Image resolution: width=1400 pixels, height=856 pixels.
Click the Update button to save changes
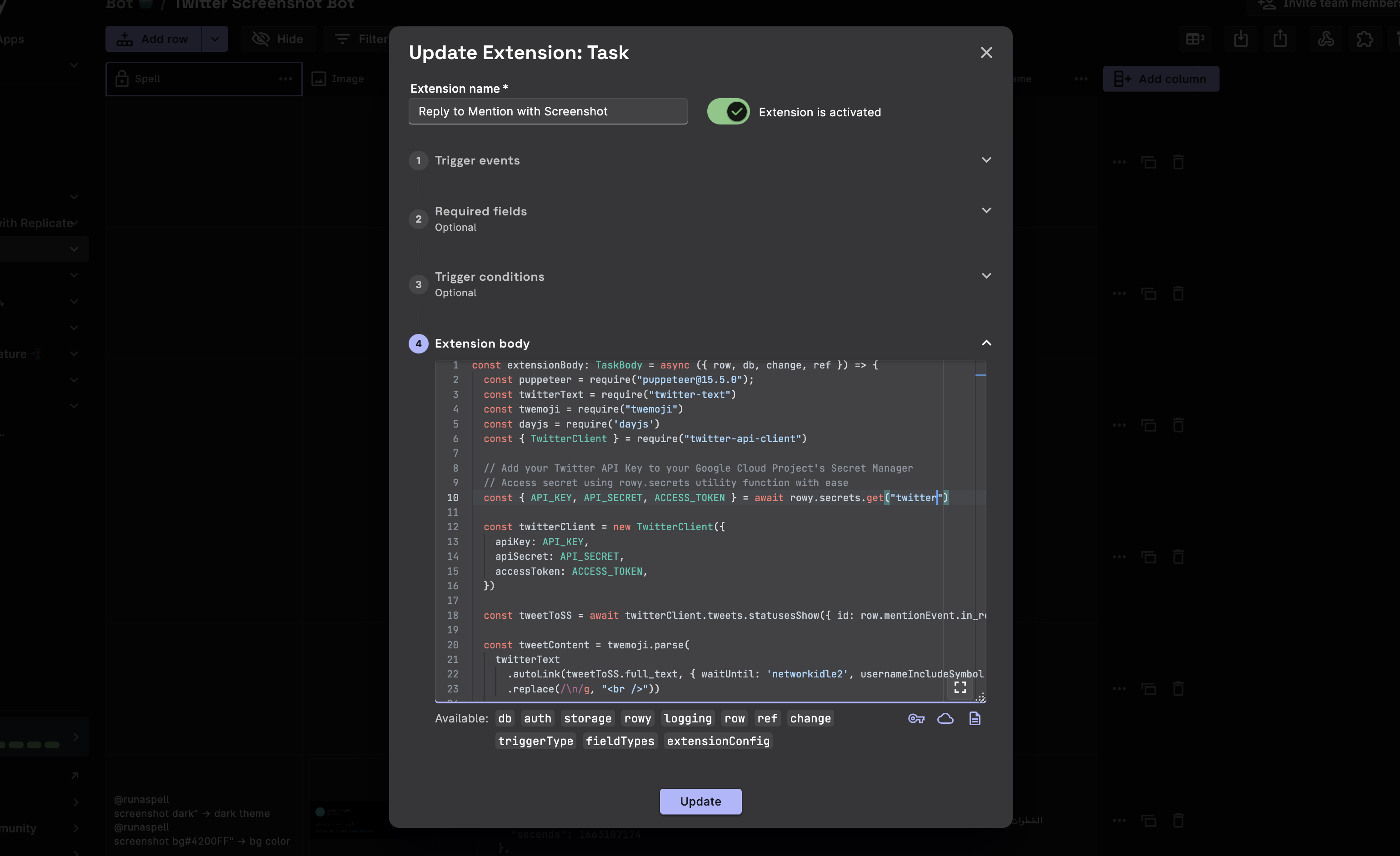(x=700, y=801)
